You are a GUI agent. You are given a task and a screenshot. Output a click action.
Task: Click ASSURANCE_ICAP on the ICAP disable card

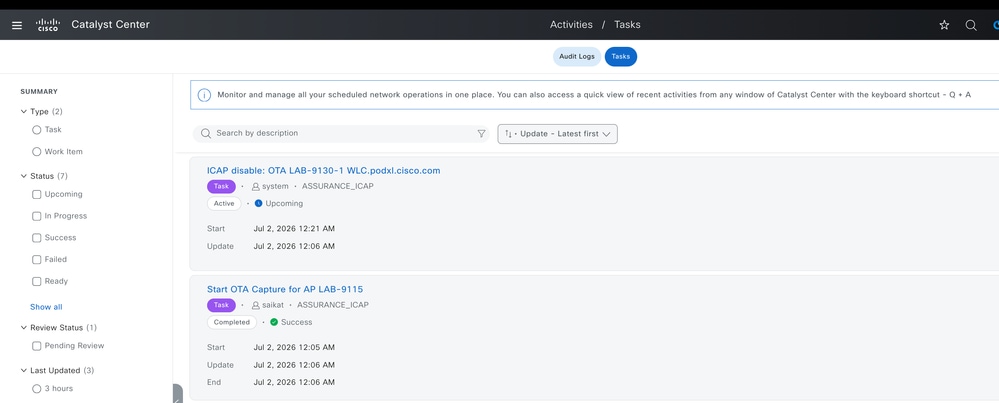pos(338,187)
